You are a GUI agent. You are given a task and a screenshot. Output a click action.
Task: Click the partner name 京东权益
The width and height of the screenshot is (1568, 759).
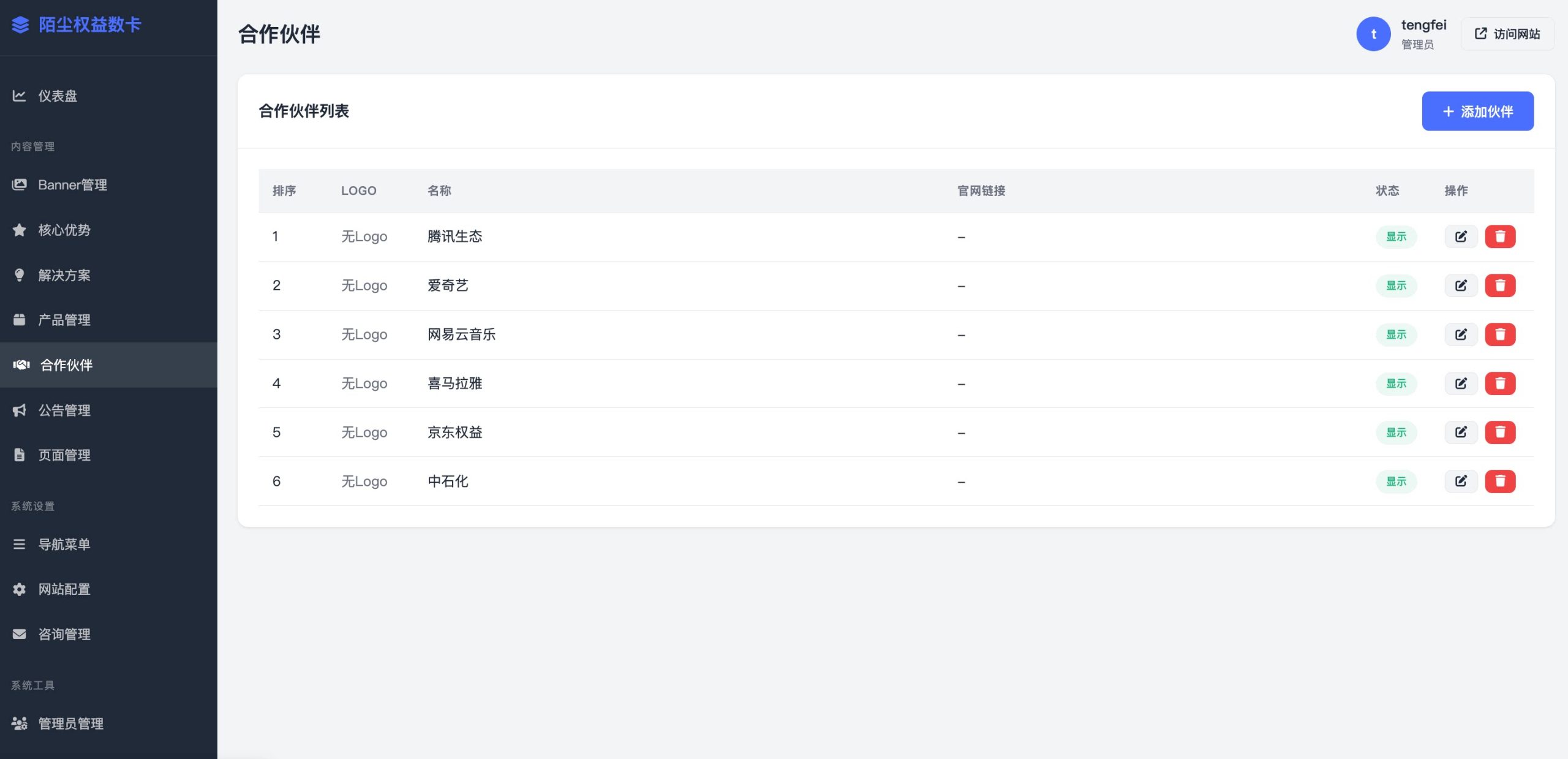tap(454, 432)
